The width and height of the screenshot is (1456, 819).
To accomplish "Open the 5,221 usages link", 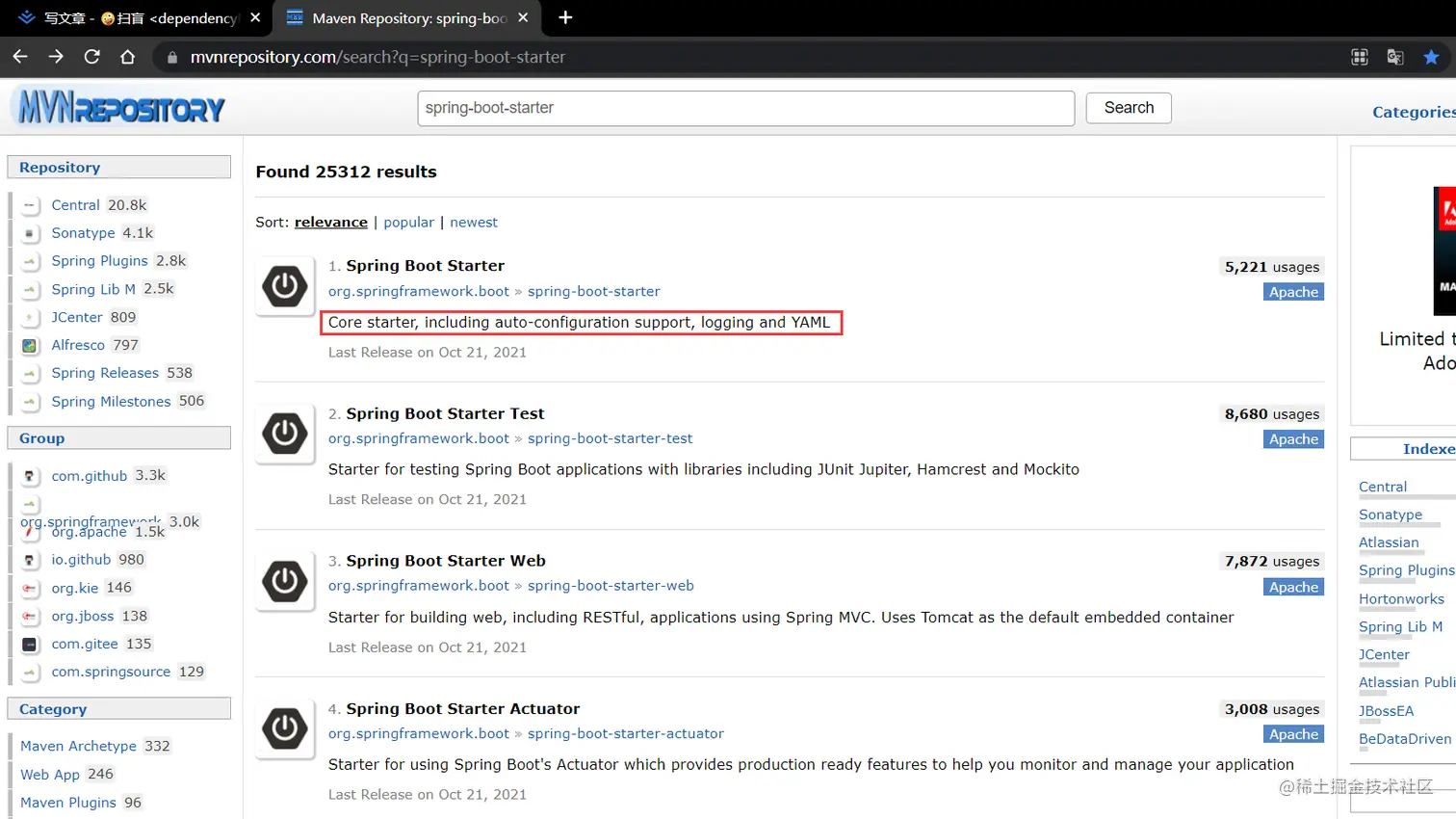I will tap(1272, 267).
